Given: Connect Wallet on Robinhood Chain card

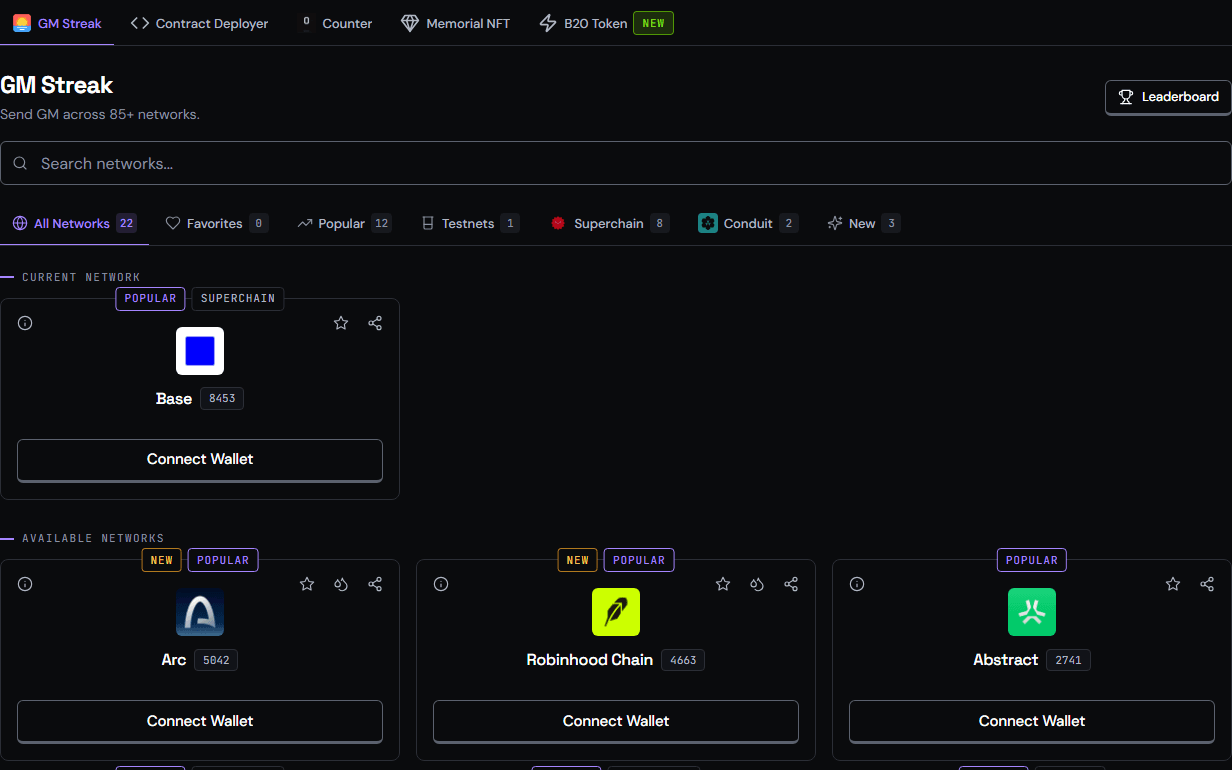Looking at the screenshot, I should (x=616, y=721).
